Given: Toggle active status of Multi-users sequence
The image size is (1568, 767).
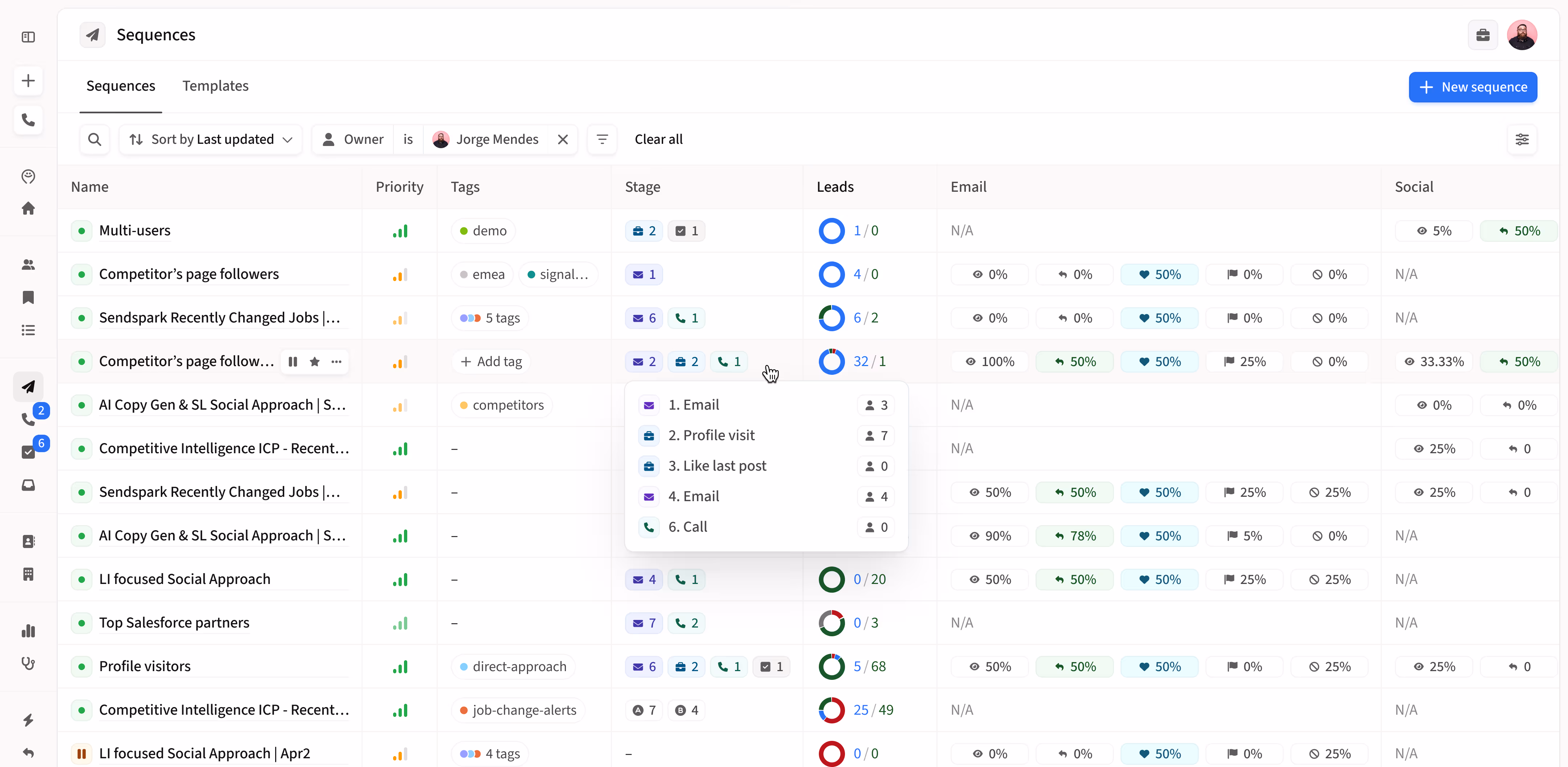Looking at the screenshot, I should [x=82, y=231].
